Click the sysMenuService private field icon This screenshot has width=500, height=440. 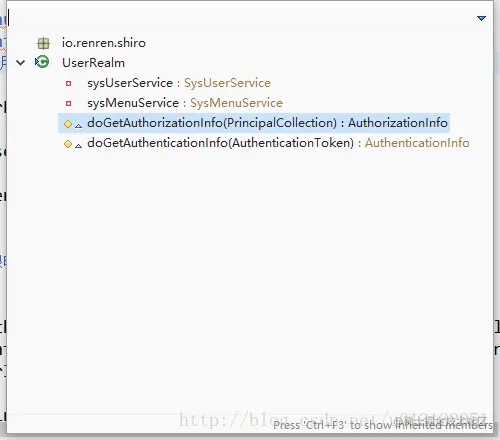(x=68, y=103)
